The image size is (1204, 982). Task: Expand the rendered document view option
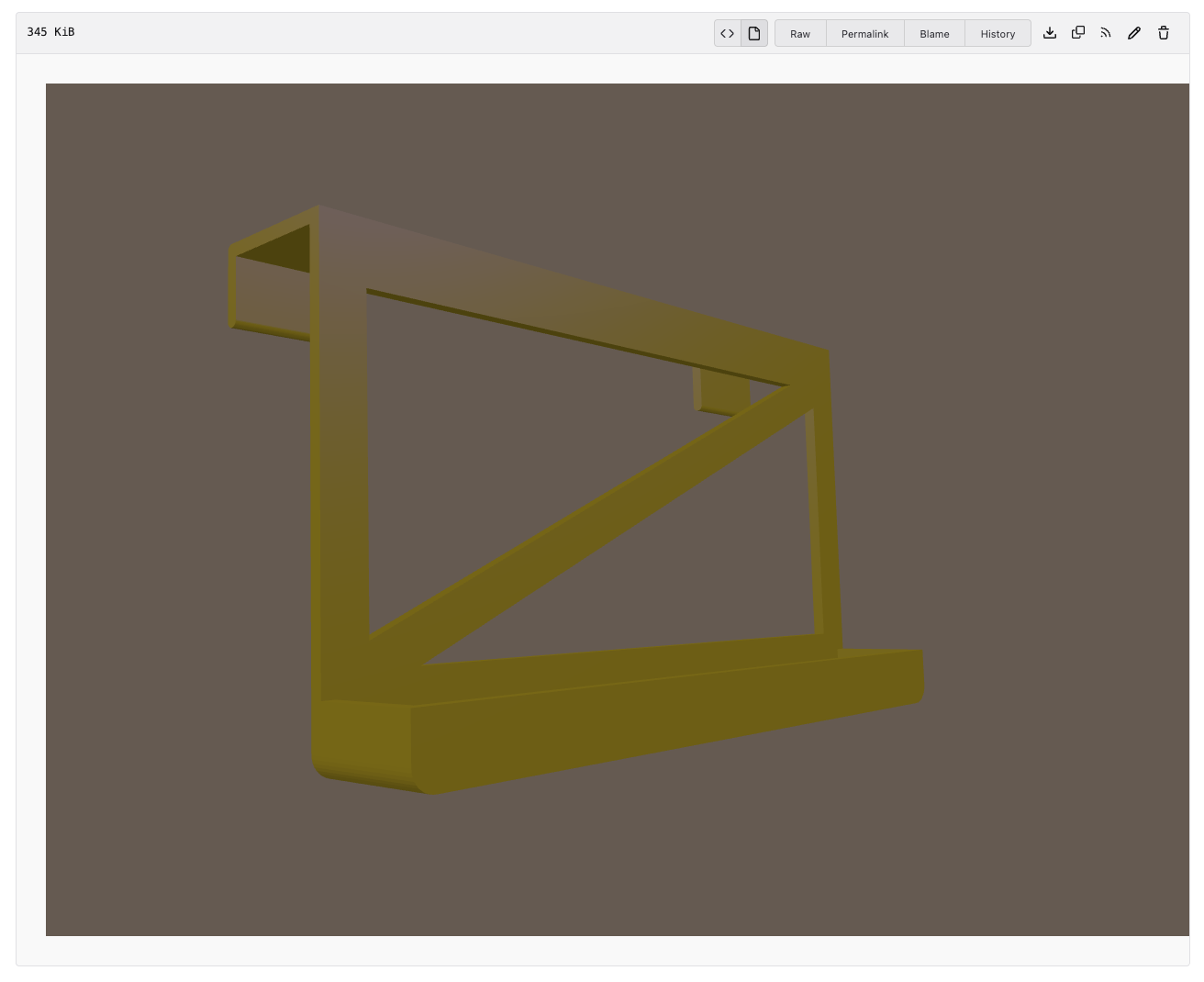(x=753, y=33)
